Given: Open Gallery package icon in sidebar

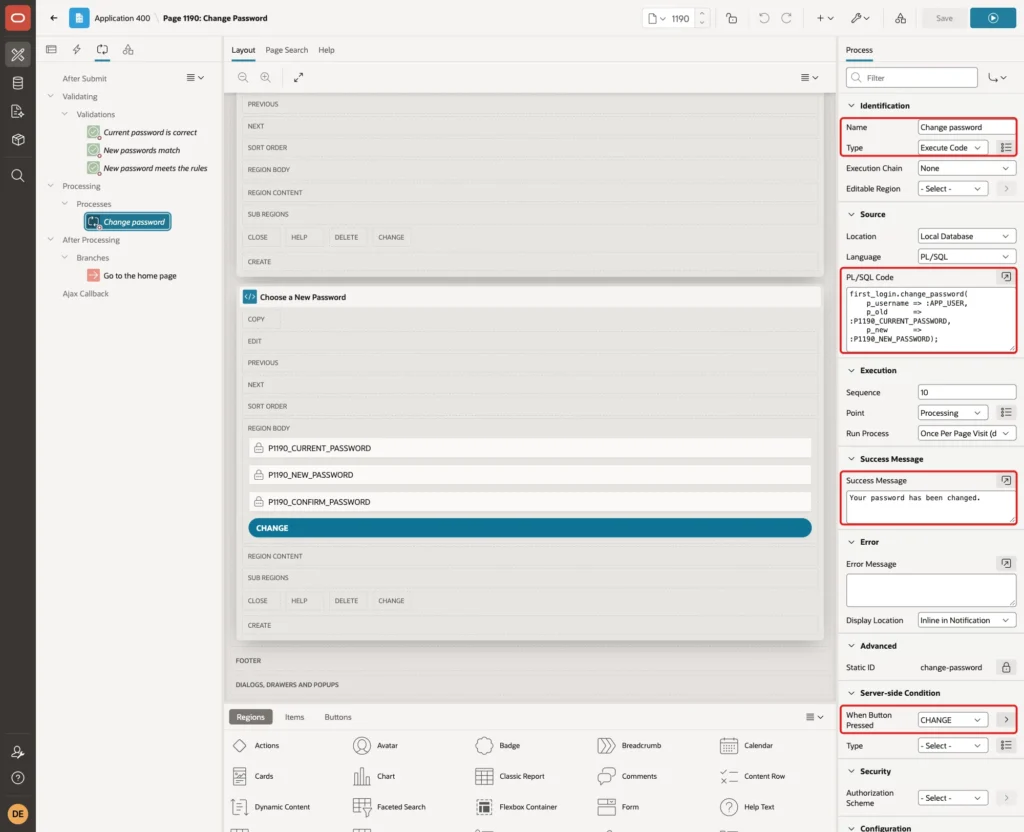Looking at the screenshot, I should (x=18, y=140).
